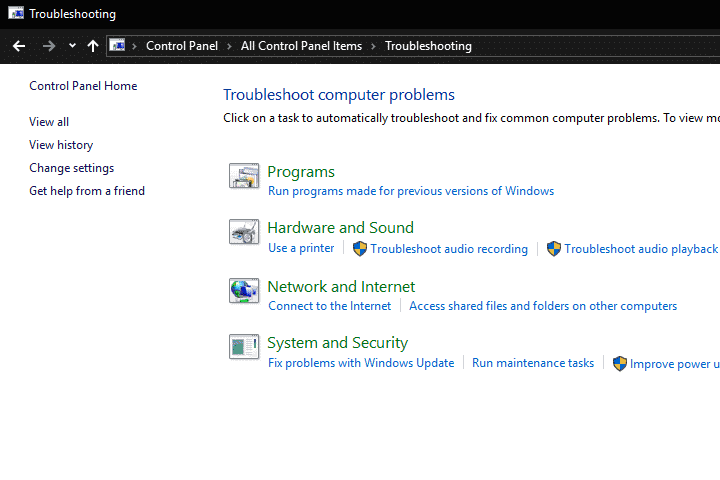Open Change settings in sidebar
Screen dimensions: 720x480
pyautogui.click(x=72, y=168)
